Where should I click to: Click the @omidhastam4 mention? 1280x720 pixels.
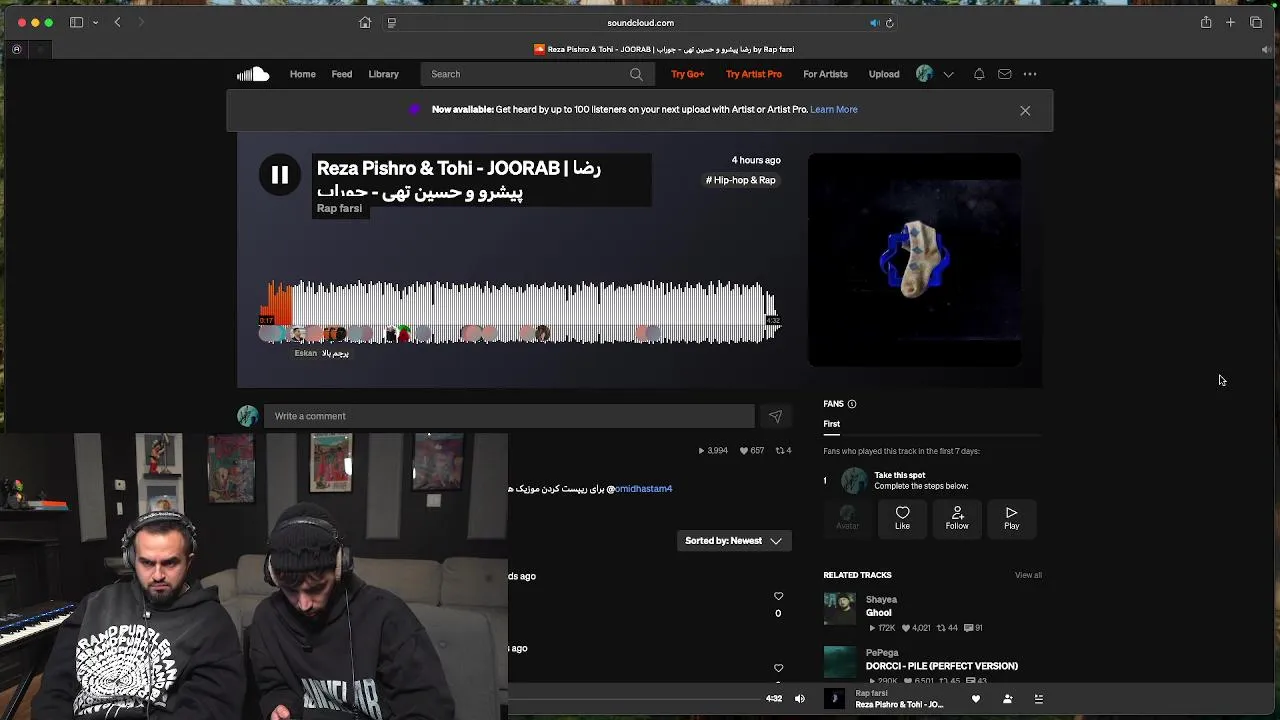[643, 489]
